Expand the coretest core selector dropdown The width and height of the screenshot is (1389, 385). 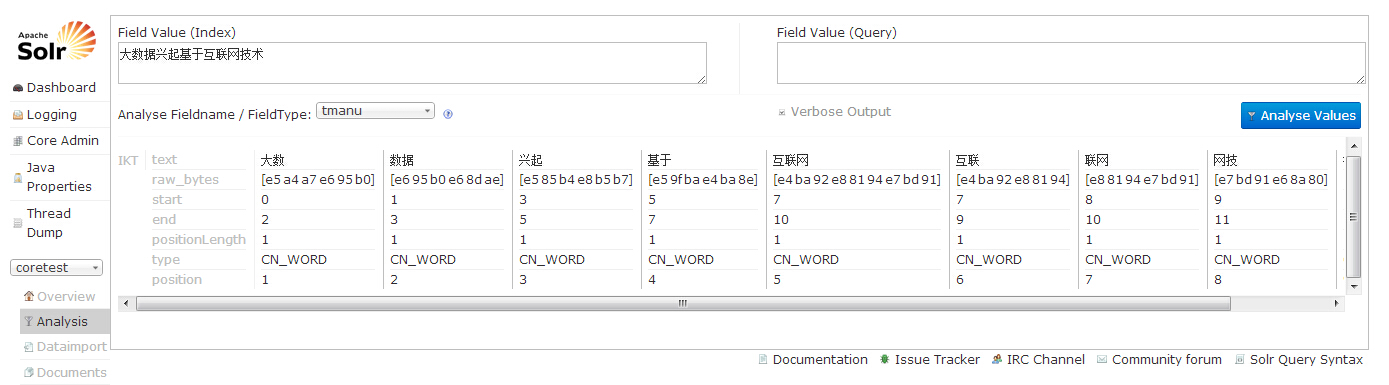(x=56, y=268)
